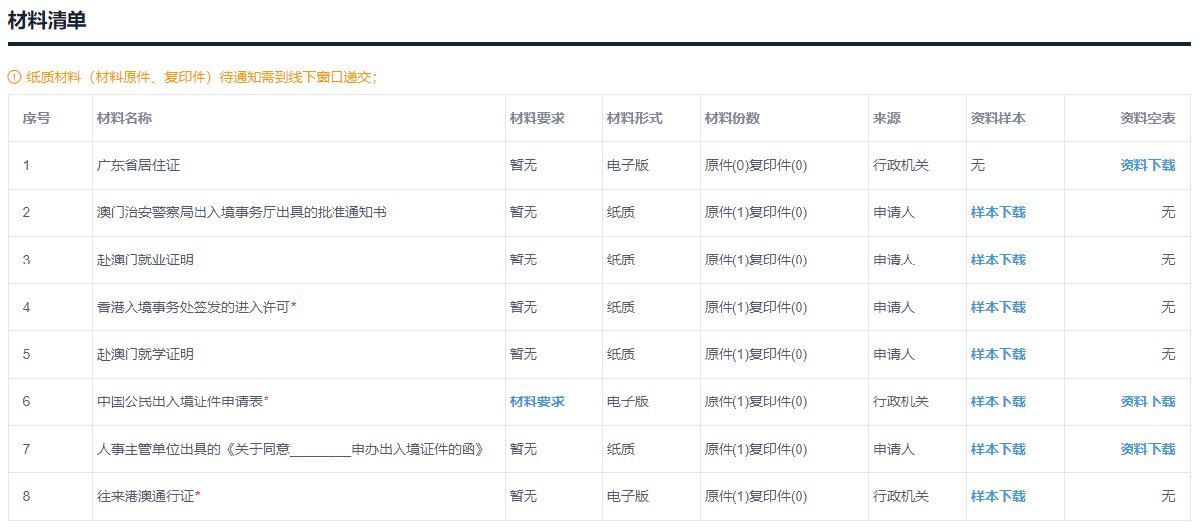Select 香港入境事务处签发的进入许可 material name

[194, 307]
